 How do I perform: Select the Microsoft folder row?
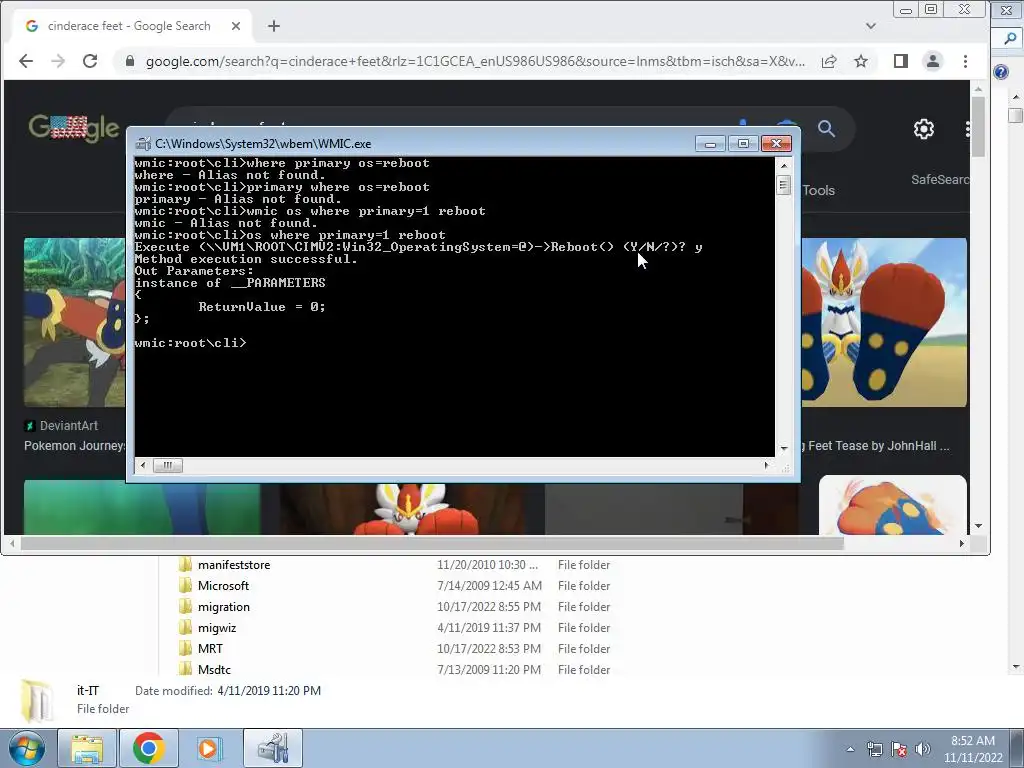tap(392, 586)
